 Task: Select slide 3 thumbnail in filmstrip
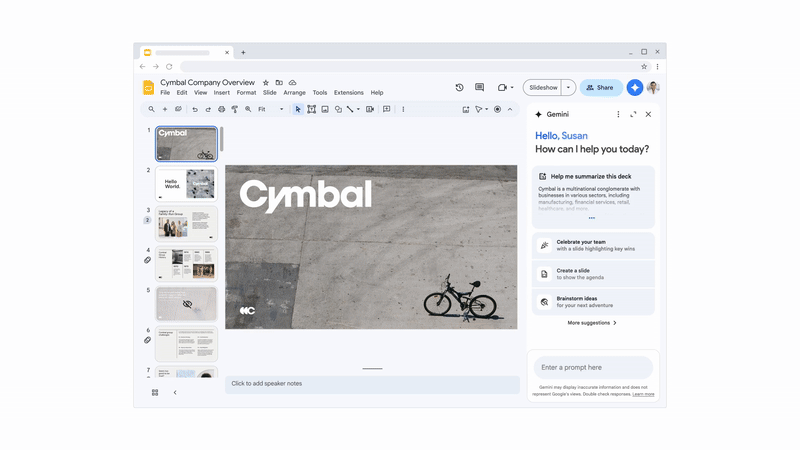[x=186, y=223]
